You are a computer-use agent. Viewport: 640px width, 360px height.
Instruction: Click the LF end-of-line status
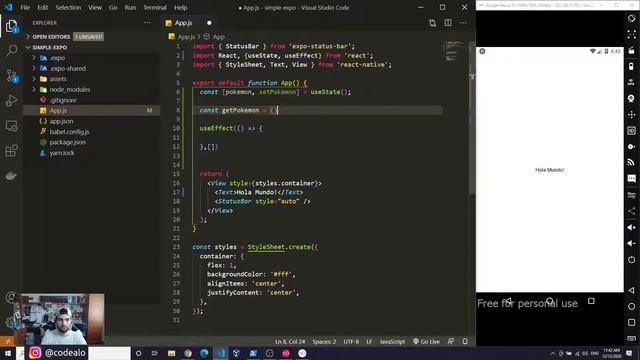tap(369, 342)
